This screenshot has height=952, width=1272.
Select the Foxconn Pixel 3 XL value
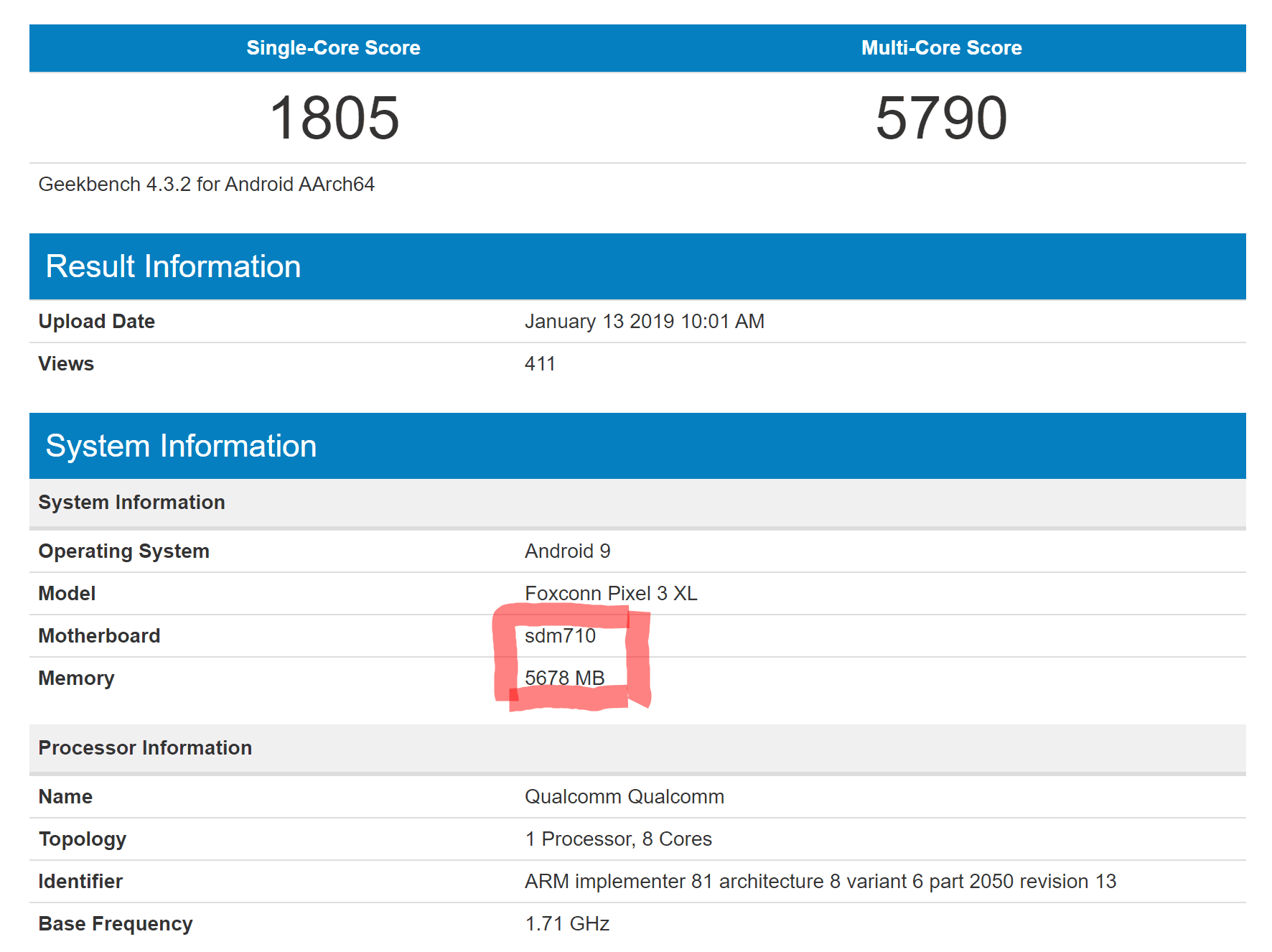(x=611, y=594)
